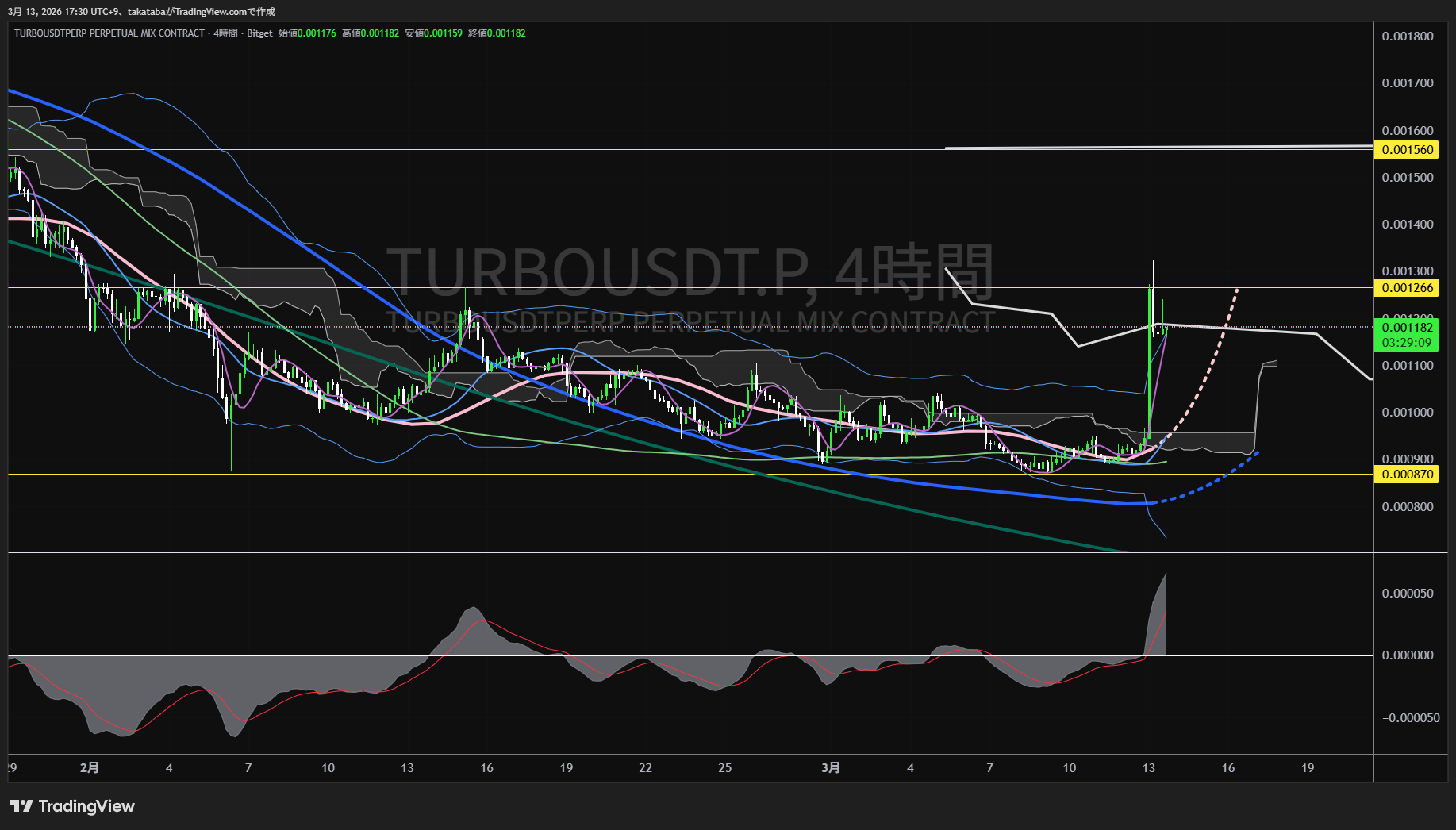
Task: Click the 22 date label on time axis
Action: (645, 767)
